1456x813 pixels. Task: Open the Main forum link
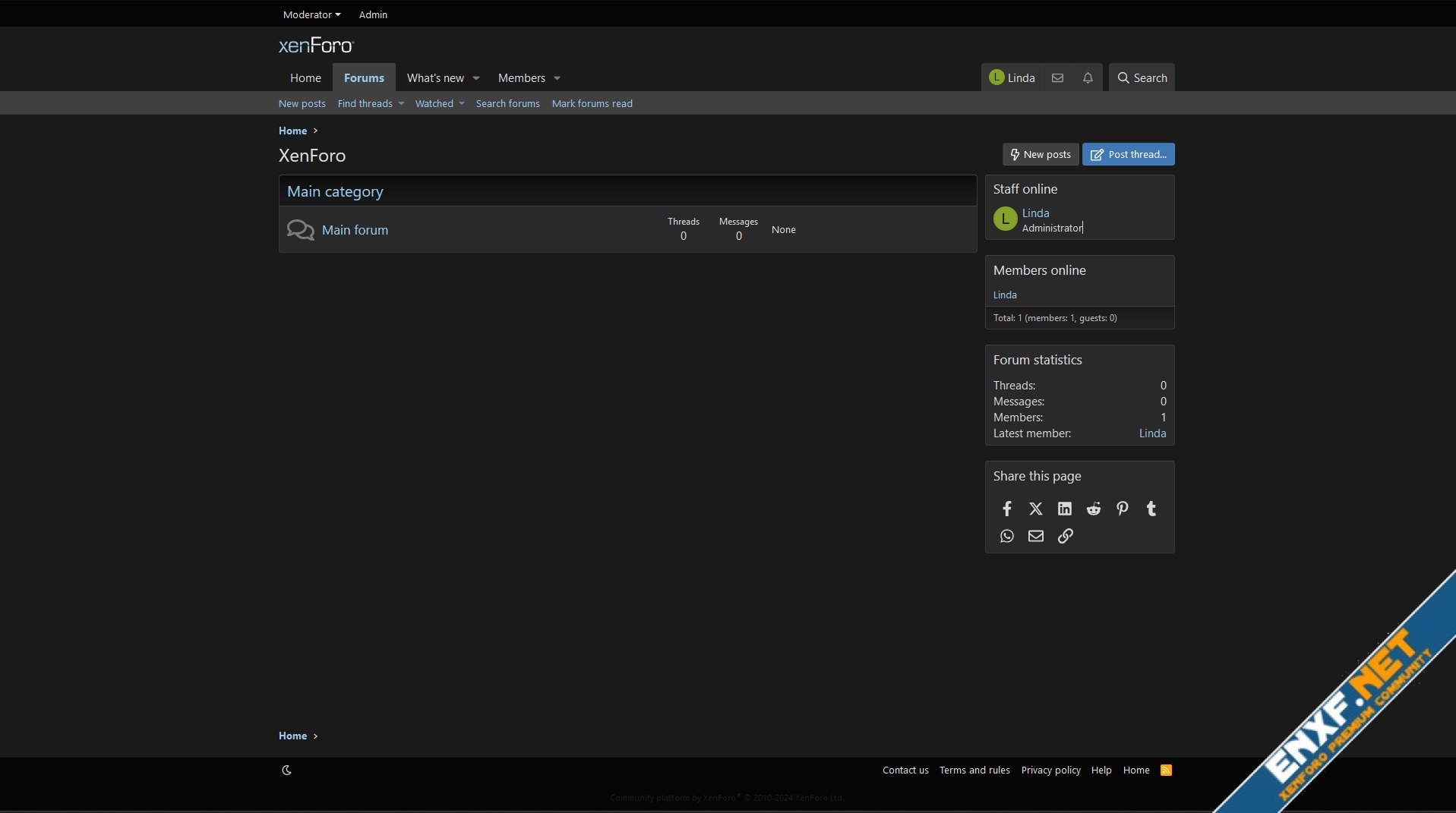[x=355, y=229]
